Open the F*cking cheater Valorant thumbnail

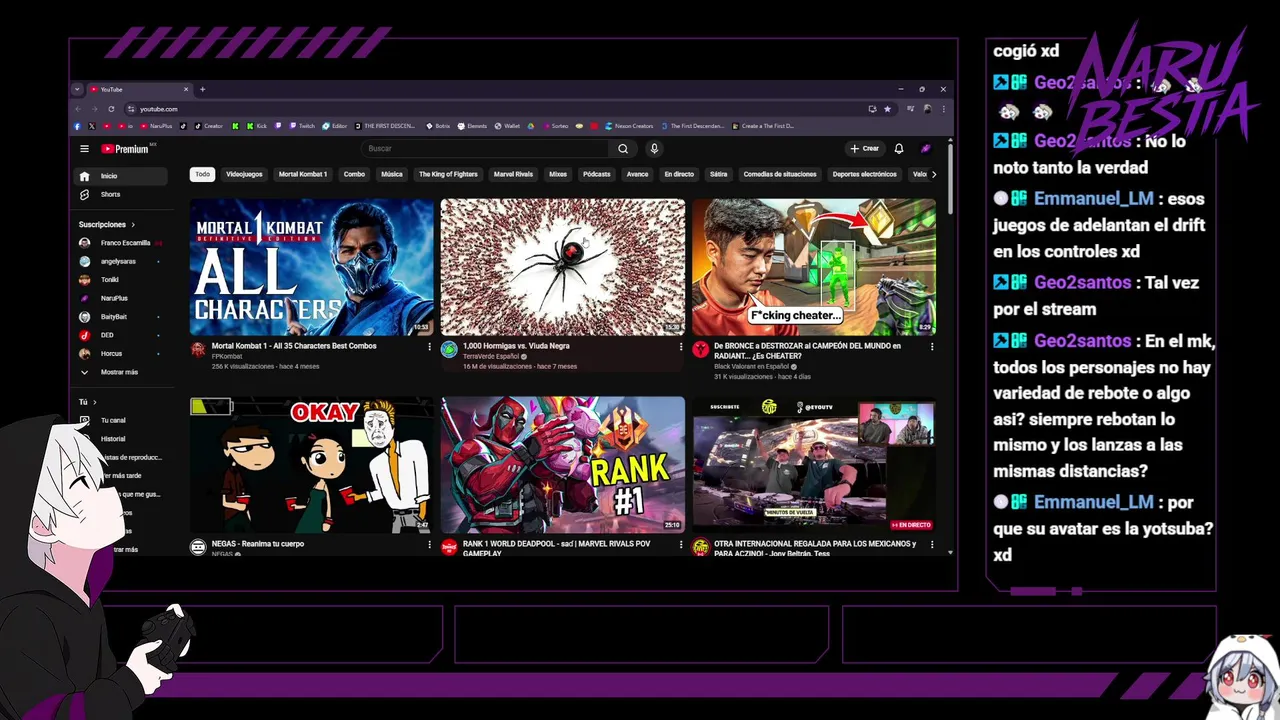point(814,267)
